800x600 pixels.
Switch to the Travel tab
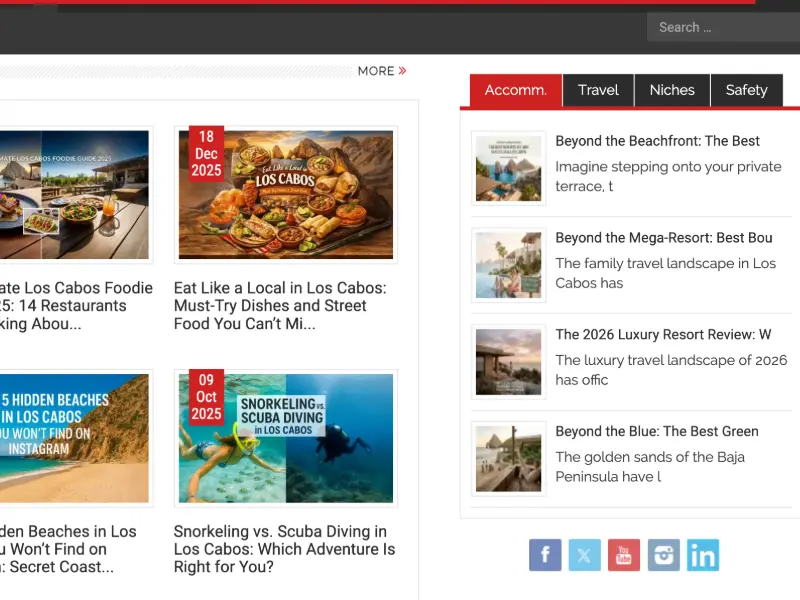(x=598, y=90)
